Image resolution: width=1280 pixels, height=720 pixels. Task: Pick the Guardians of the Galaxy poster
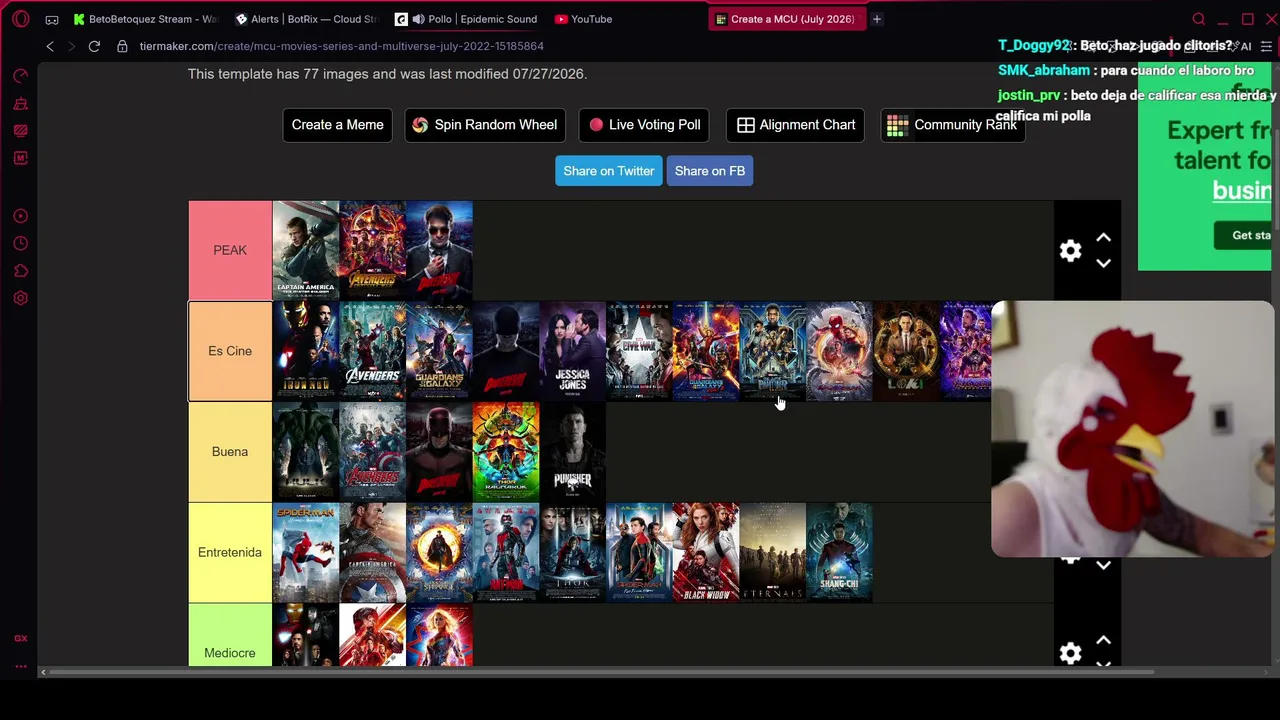click(x=439, y=351)
